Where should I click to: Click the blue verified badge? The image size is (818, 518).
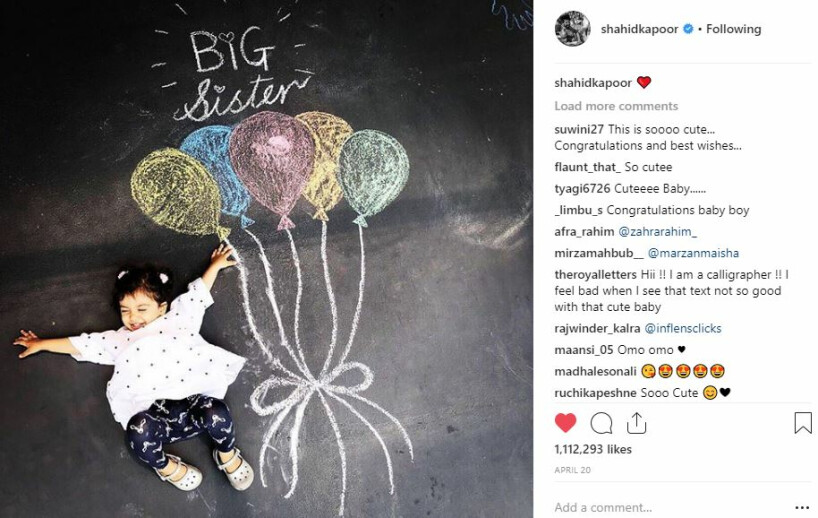tap(688, 29)
